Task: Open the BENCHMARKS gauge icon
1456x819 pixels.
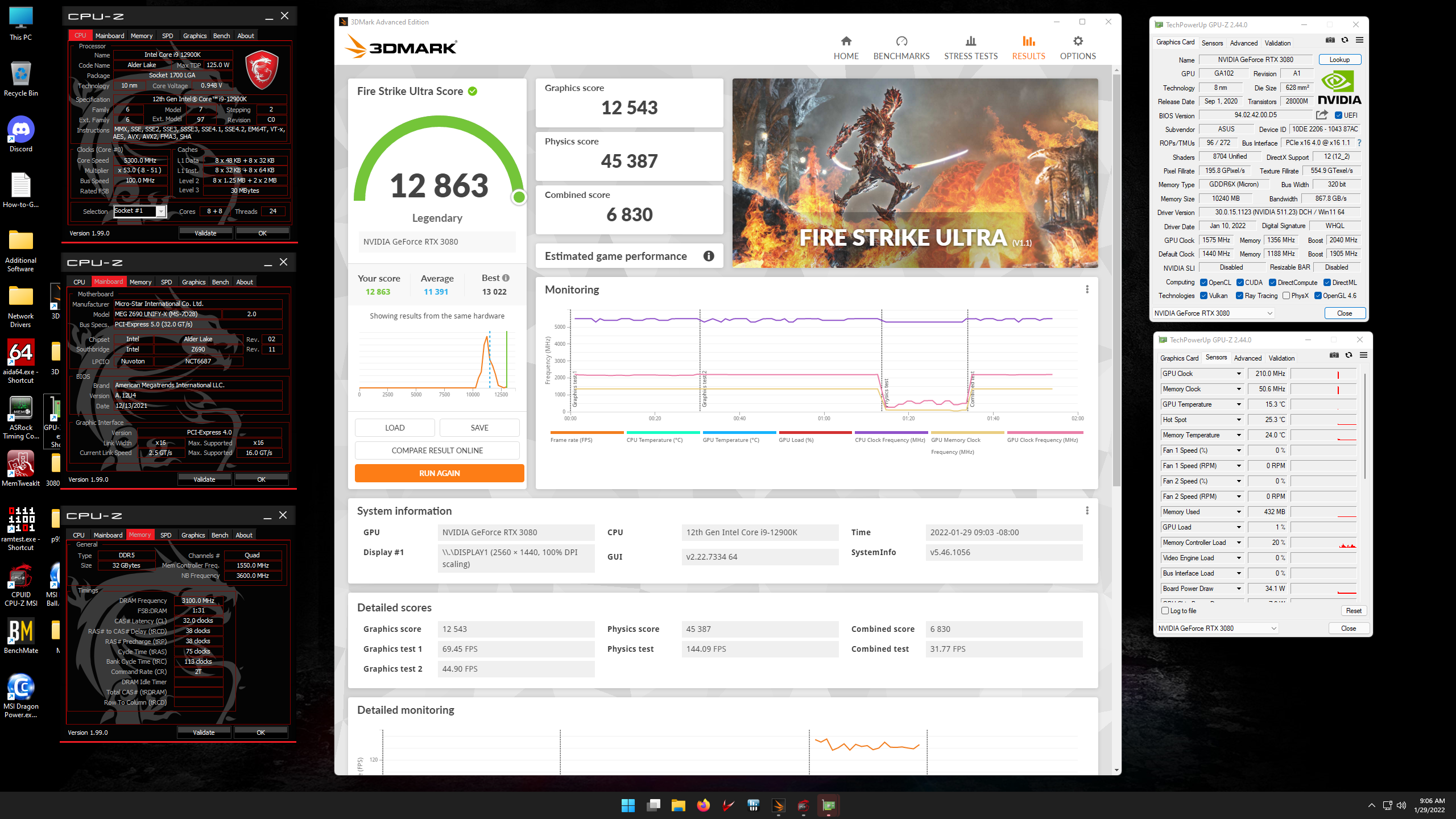Action: click(x=901, y=41)
